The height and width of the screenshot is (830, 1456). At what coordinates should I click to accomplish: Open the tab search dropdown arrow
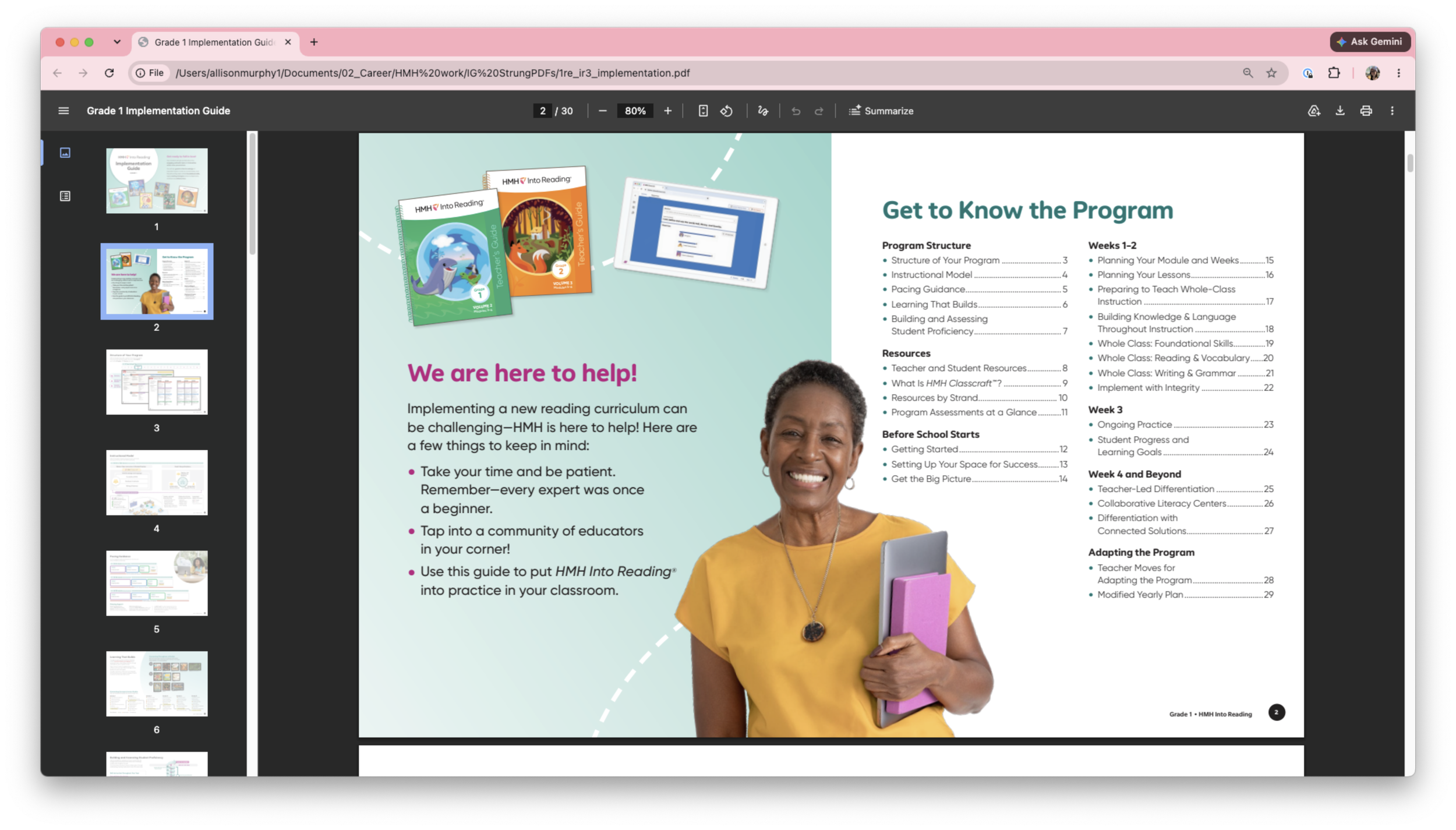(117, 42)
